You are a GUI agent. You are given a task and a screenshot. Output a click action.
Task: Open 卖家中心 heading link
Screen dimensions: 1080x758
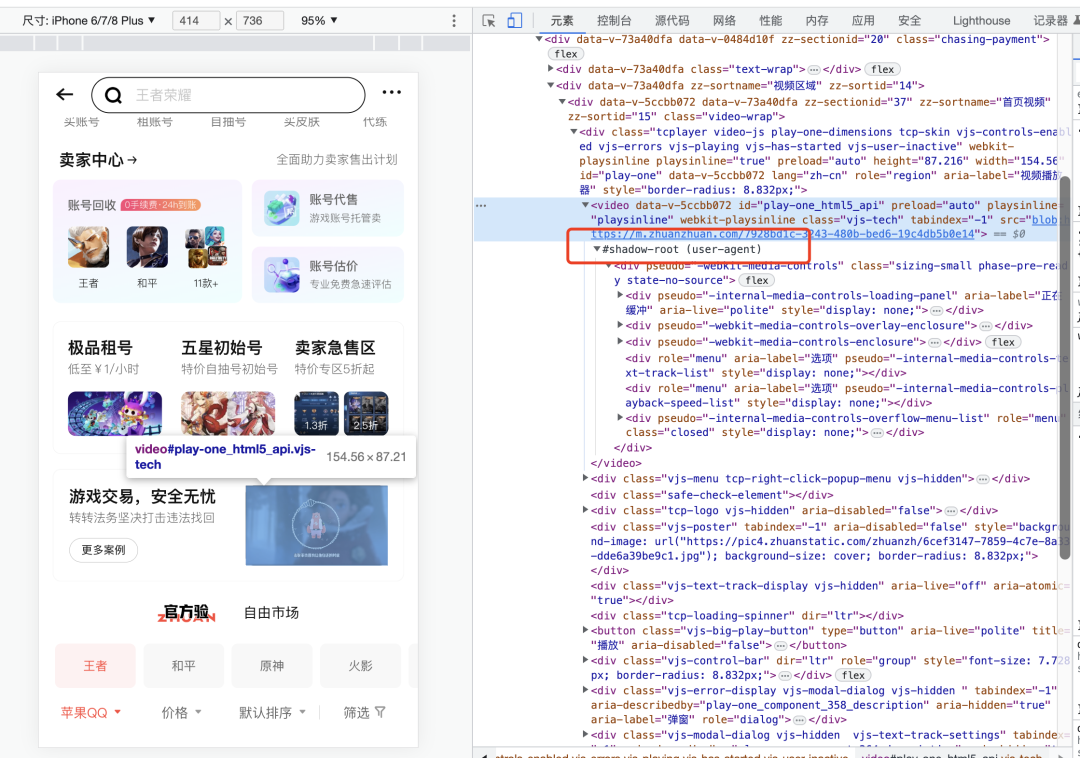tap(98, 160)
